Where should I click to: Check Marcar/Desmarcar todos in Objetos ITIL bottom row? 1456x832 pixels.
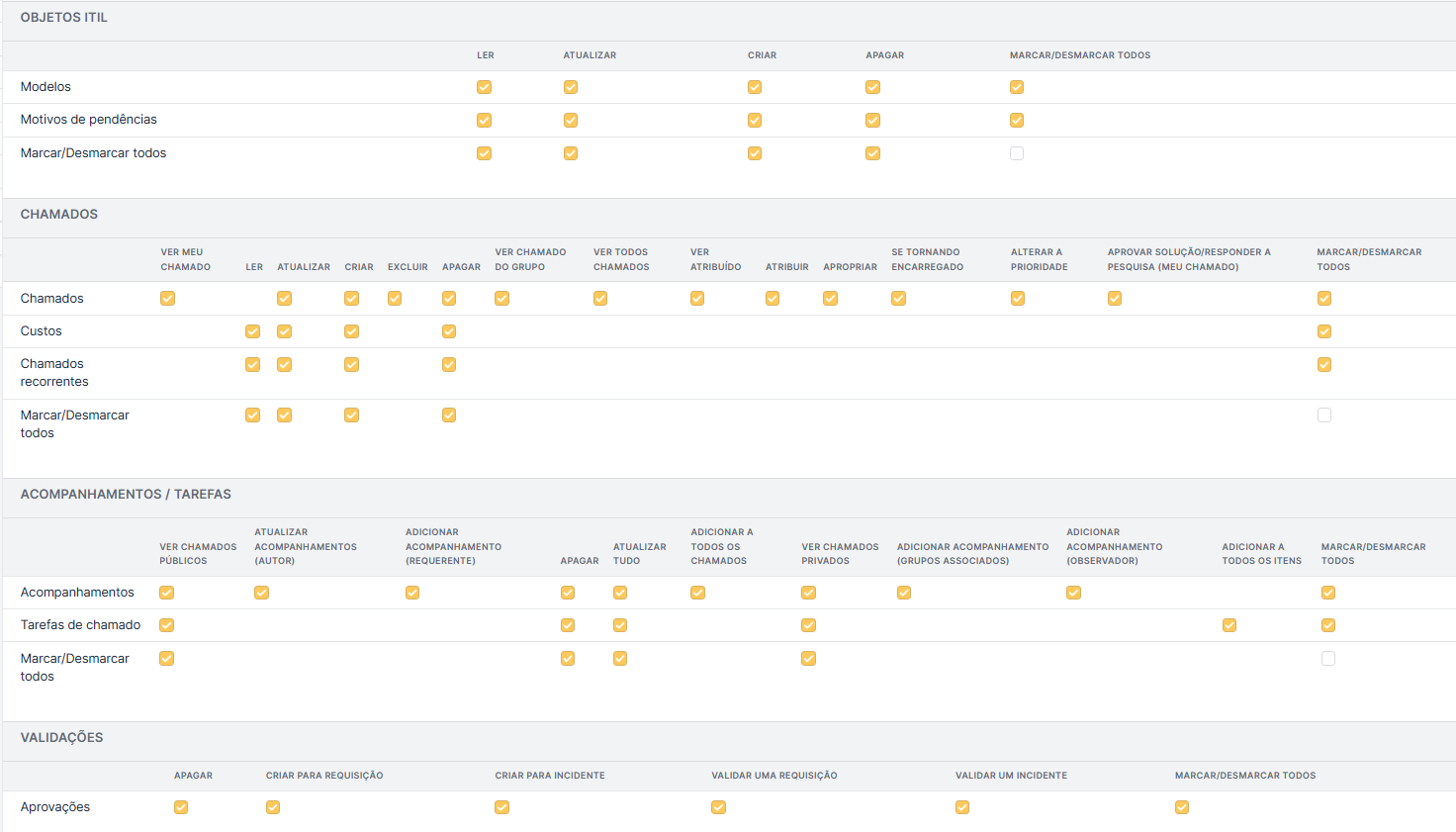(x=1017, y=153)
